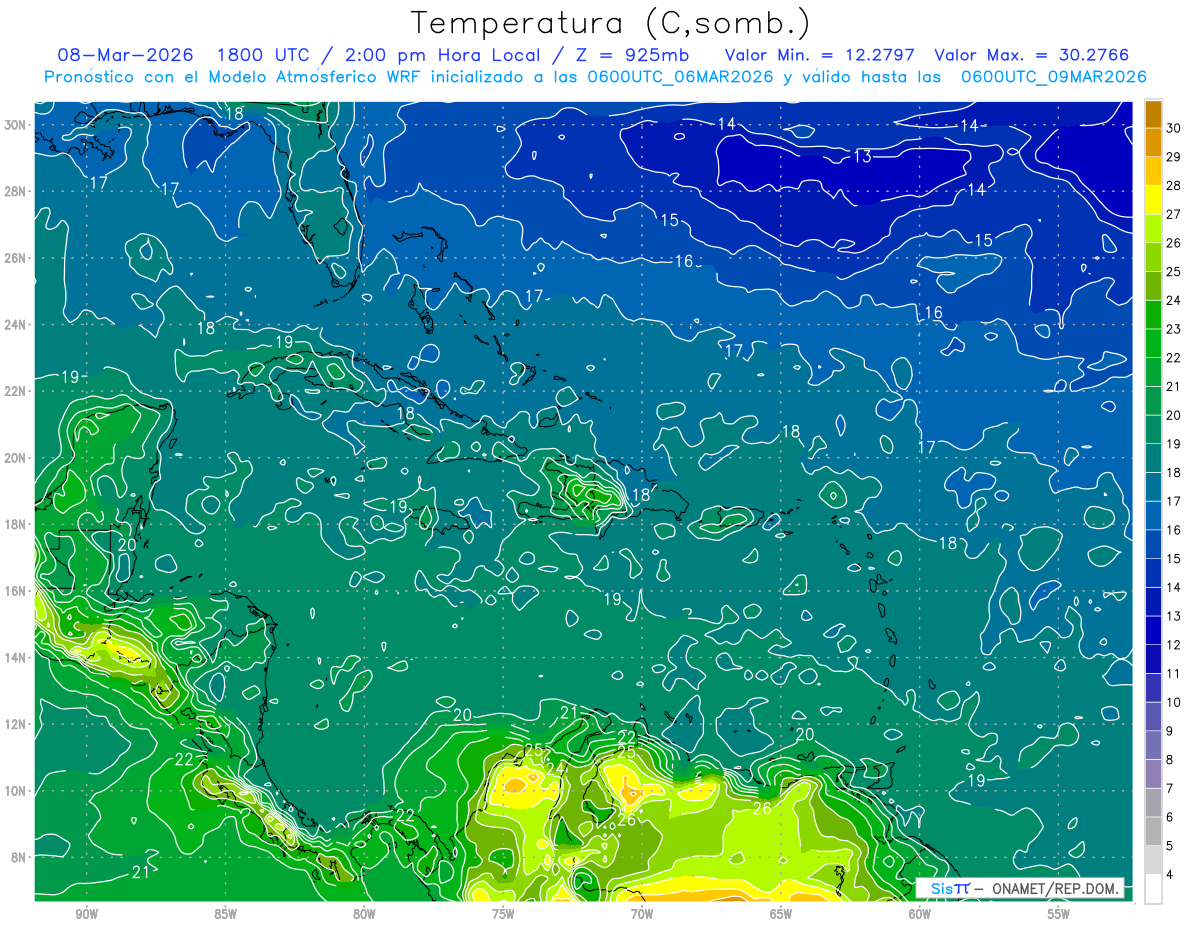The image size is (1200, 927).
Task: Click the white swatch below 4
Action: 1153,889
